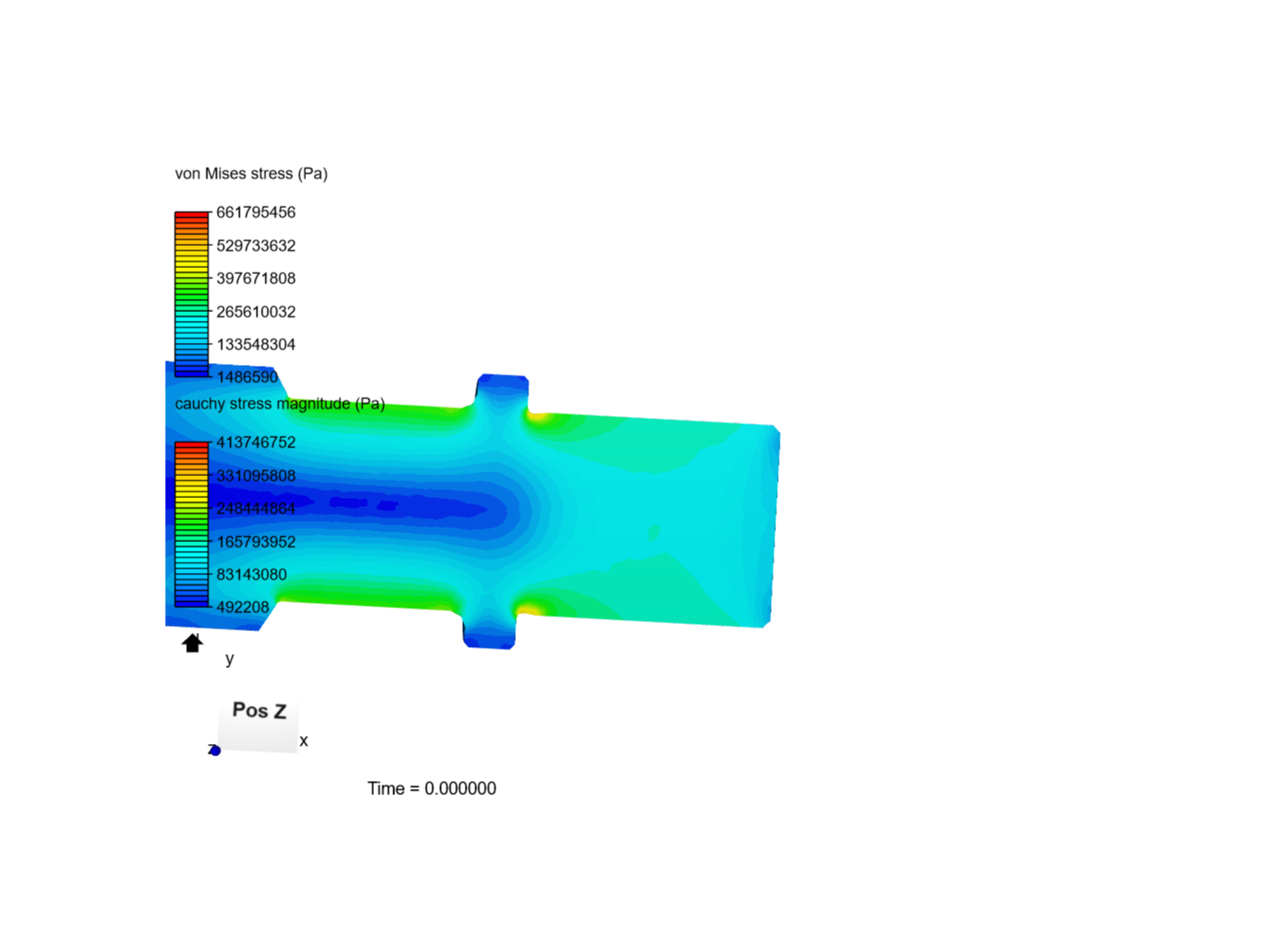1270x952 pixels.
Task: Click the y axis label above orientation cube
Action: tap(229, 658)
